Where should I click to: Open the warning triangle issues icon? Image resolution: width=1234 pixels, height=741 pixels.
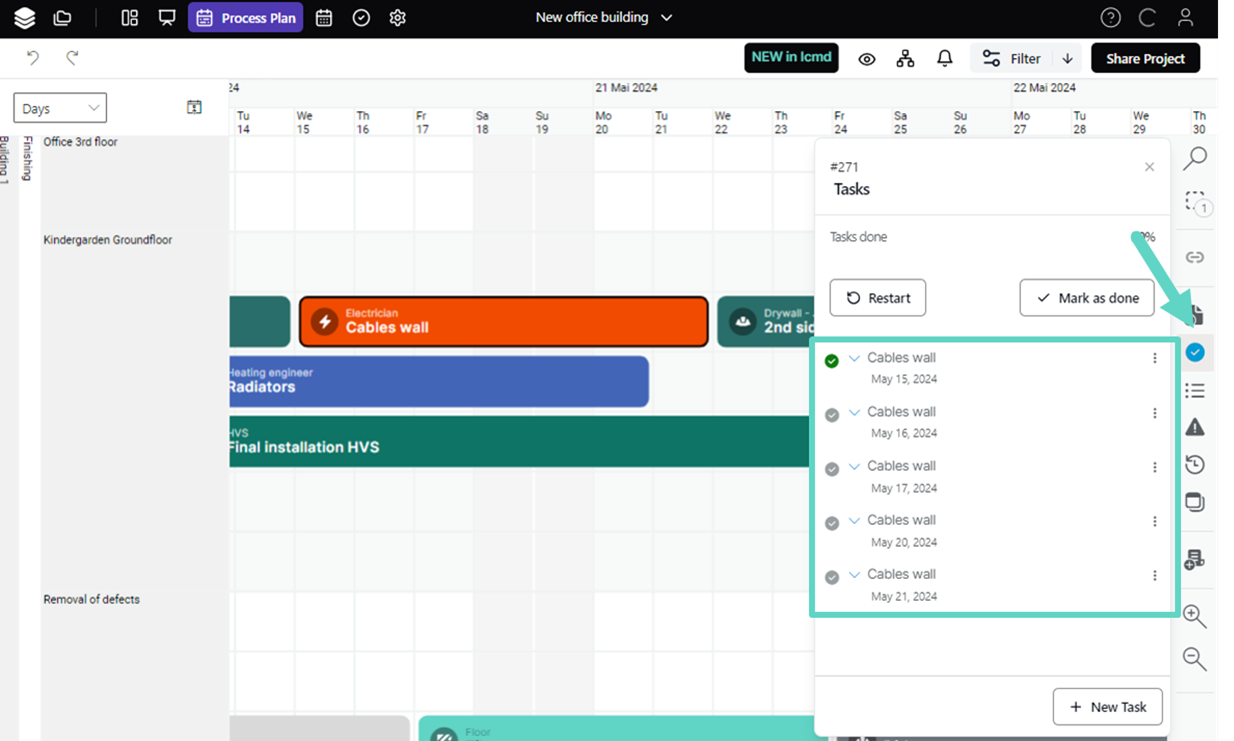[x=1194, y=428]
